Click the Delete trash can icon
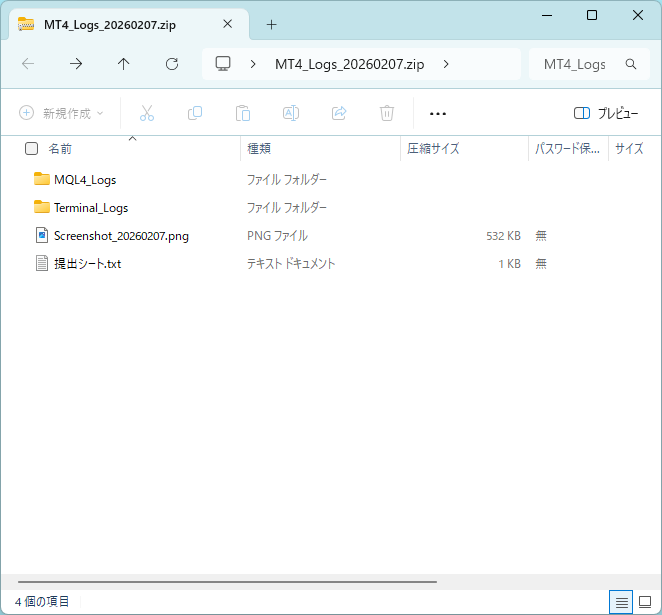Viewport: 662px width, 615px height. [387, 113]
